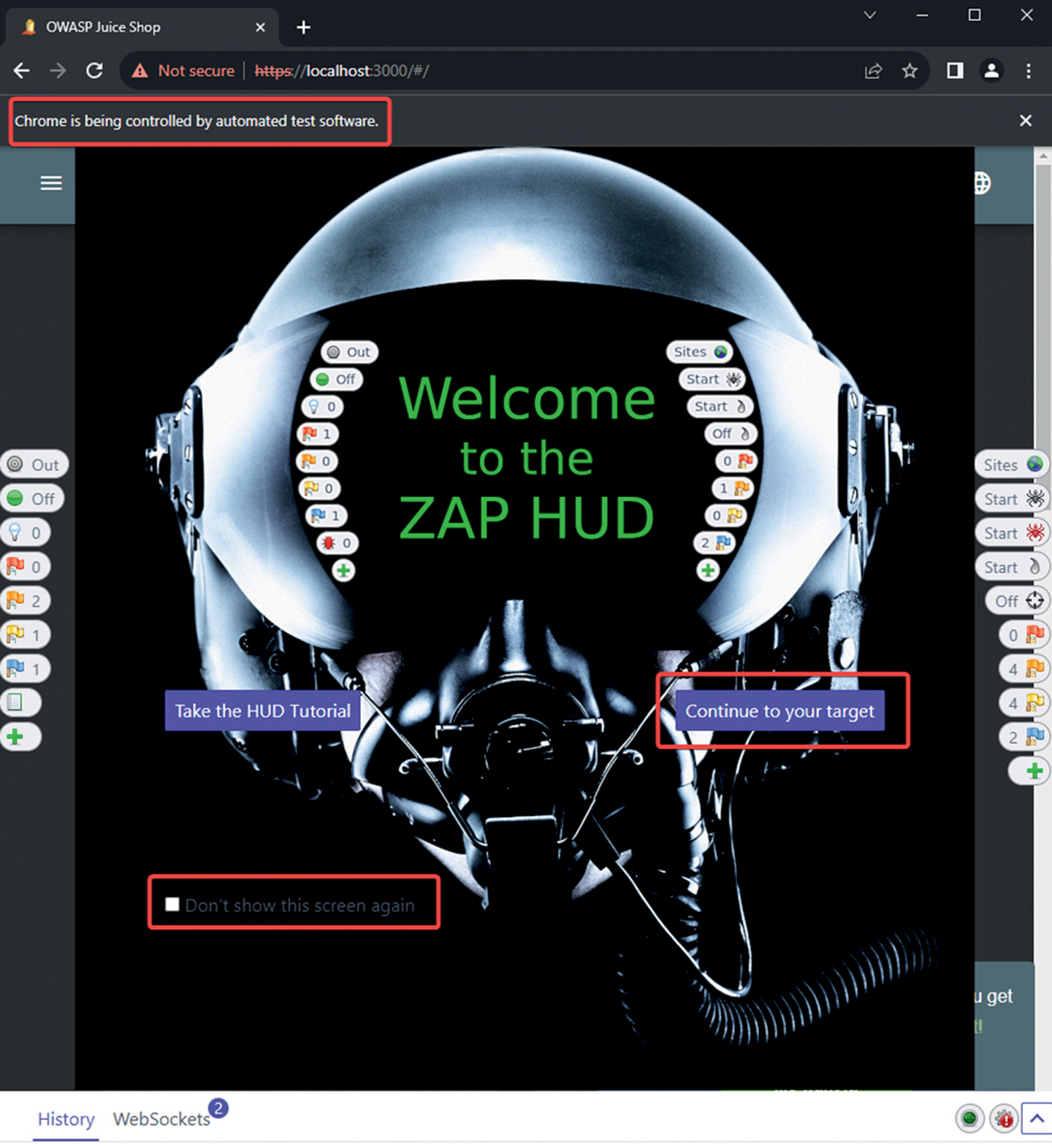The image size is (1052, 1148).
Task: Start the active scan flame tool
Action: click(1012, 567)
